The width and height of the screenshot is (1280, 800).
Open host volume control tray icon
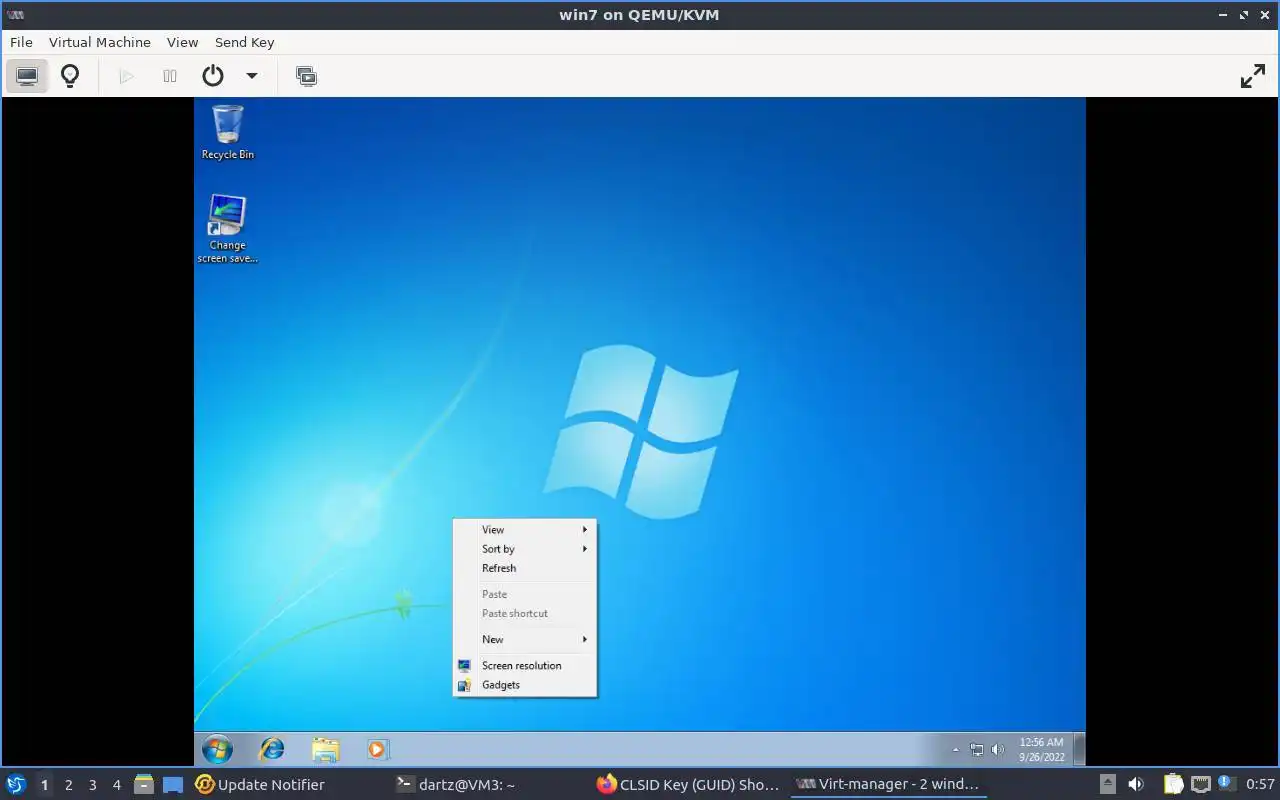(1136, 785)
